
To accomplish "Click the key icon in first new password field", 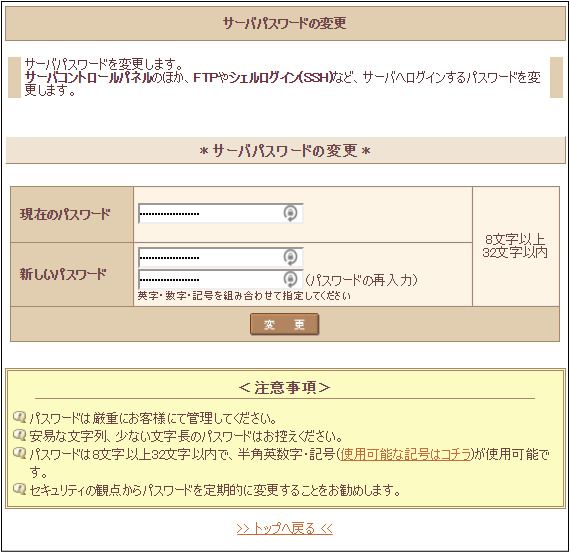I will (290, 257).
